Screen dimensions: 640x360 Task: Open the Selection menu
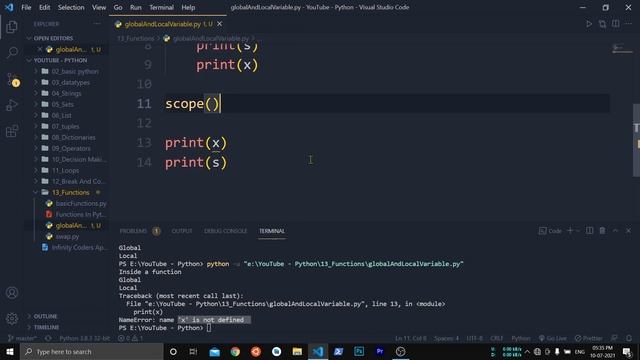pyautogui.click(x=71, y=7)
